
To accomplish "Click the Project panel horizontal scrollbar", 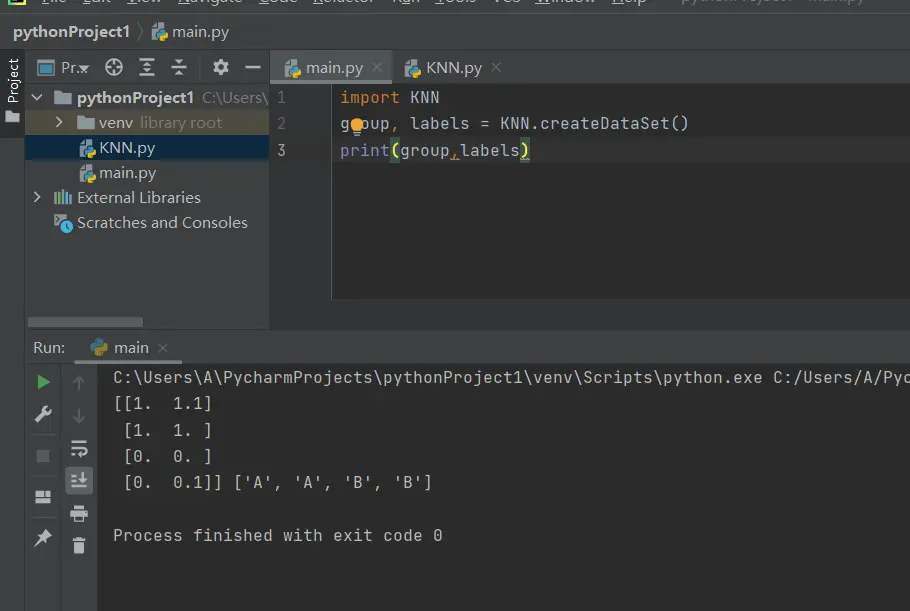I will [x=85, y=321].
